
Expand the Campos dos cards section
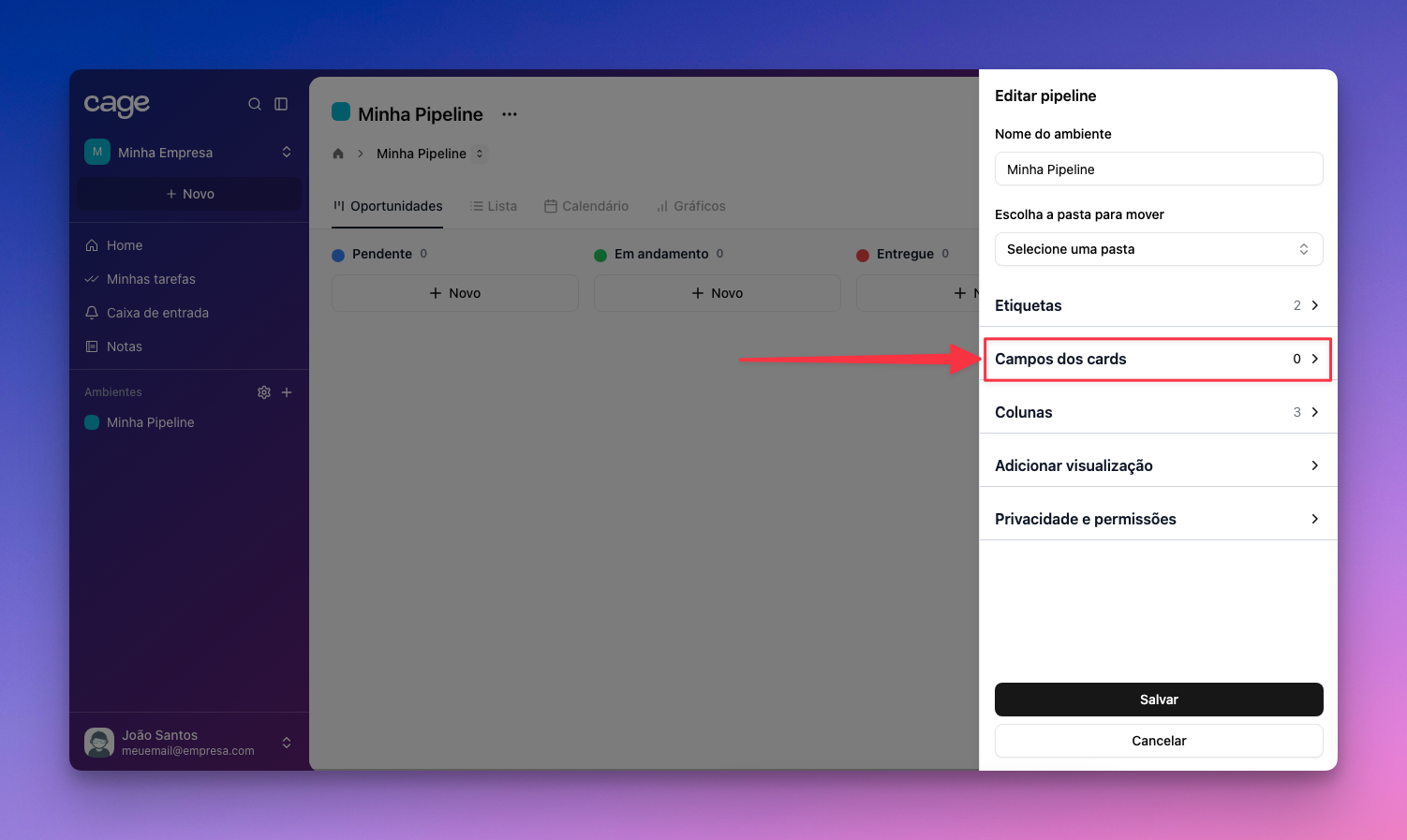[1157, 359]
